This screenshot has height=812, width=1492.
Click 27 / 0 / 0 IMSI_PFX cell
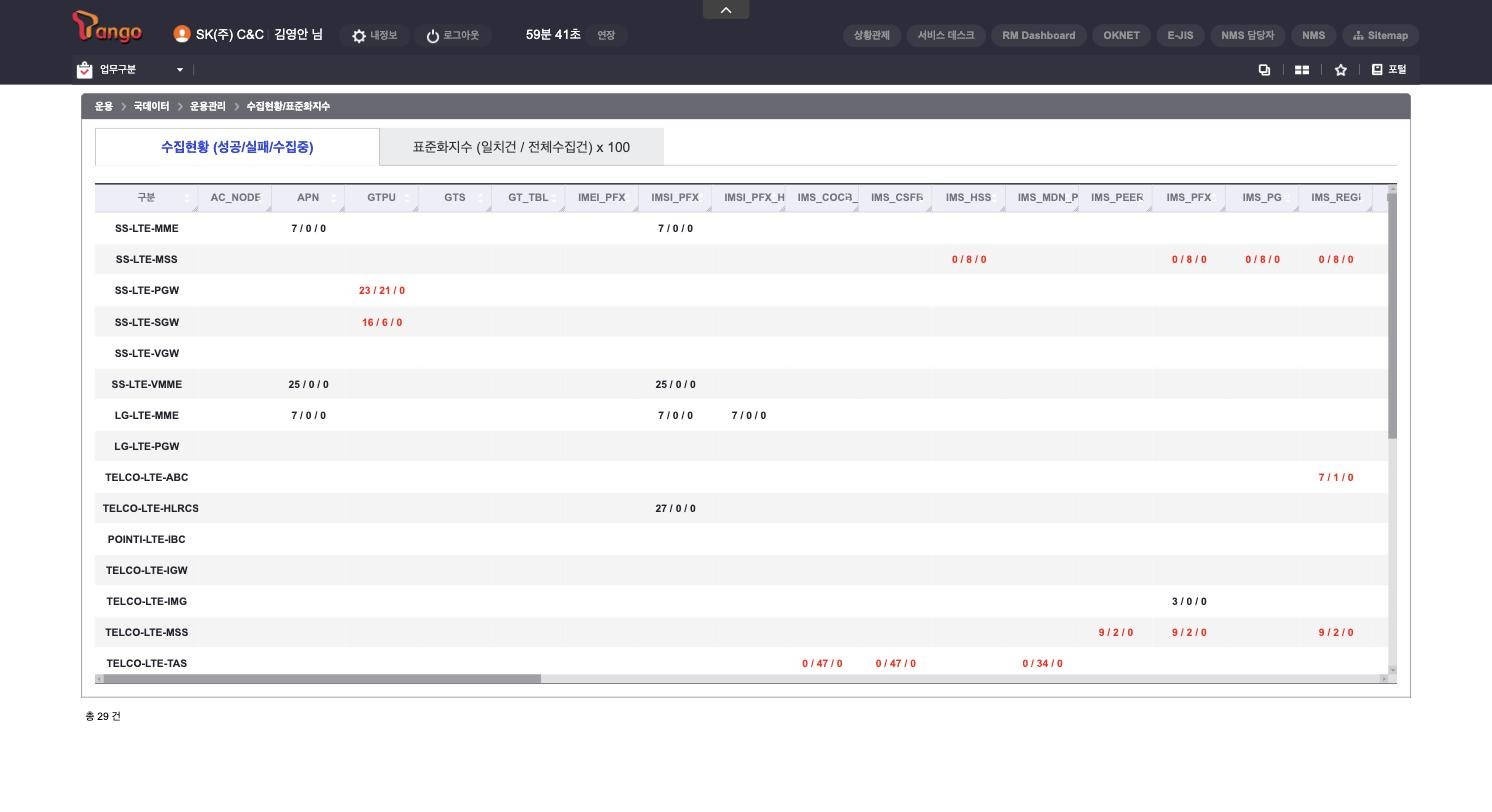pos(675,509)
